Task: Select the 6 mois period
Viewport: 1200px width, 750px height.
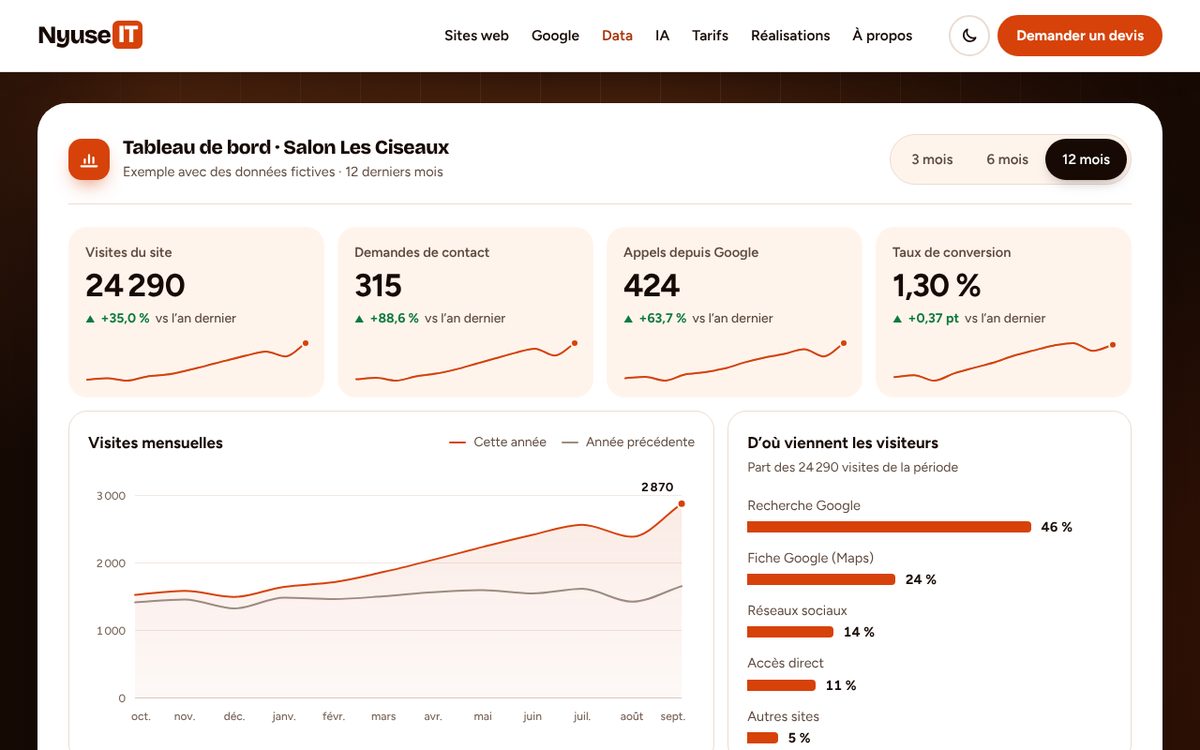Action: [1007, 159]
